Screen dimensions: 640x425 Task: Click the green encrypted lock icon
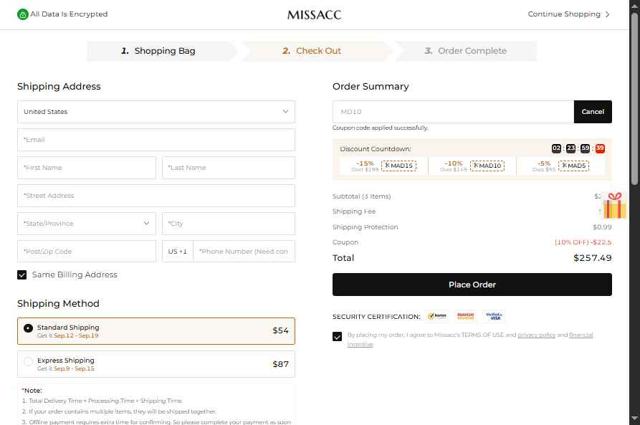(22, 14)
